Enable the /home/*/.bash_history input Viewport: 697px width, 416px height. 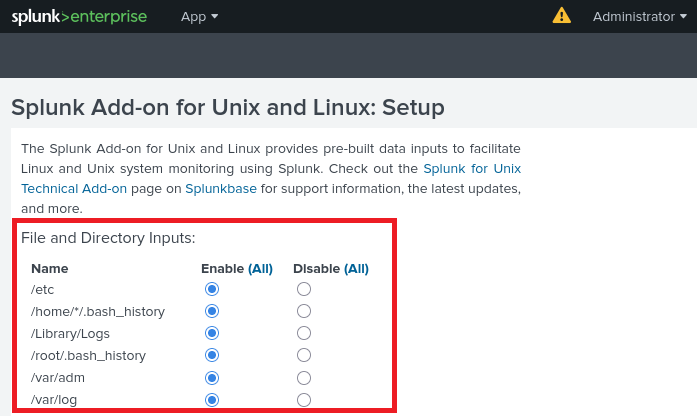(211, 311)
